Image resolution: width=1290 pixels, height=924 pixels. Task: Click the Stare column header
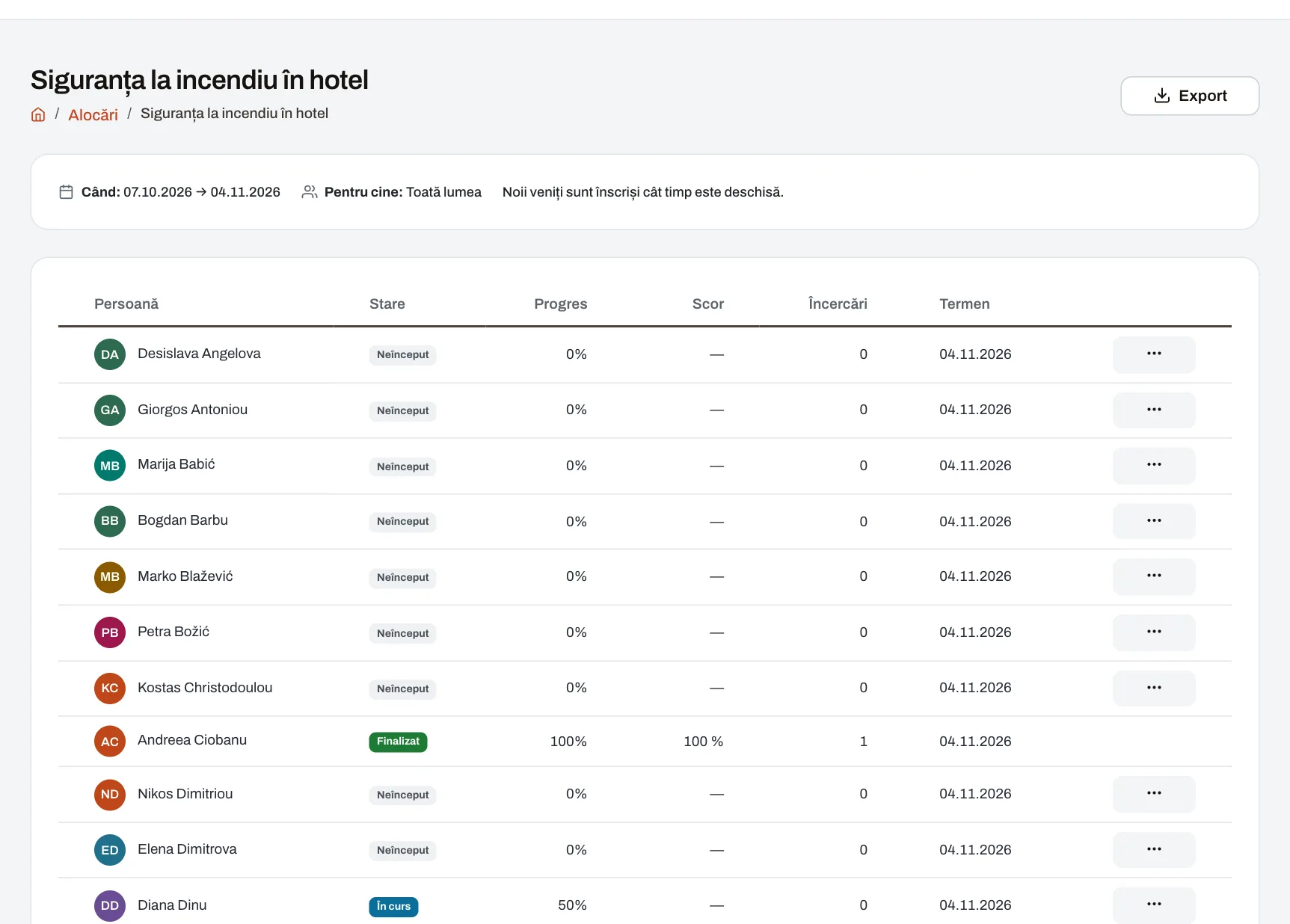(x=387, y=304)
